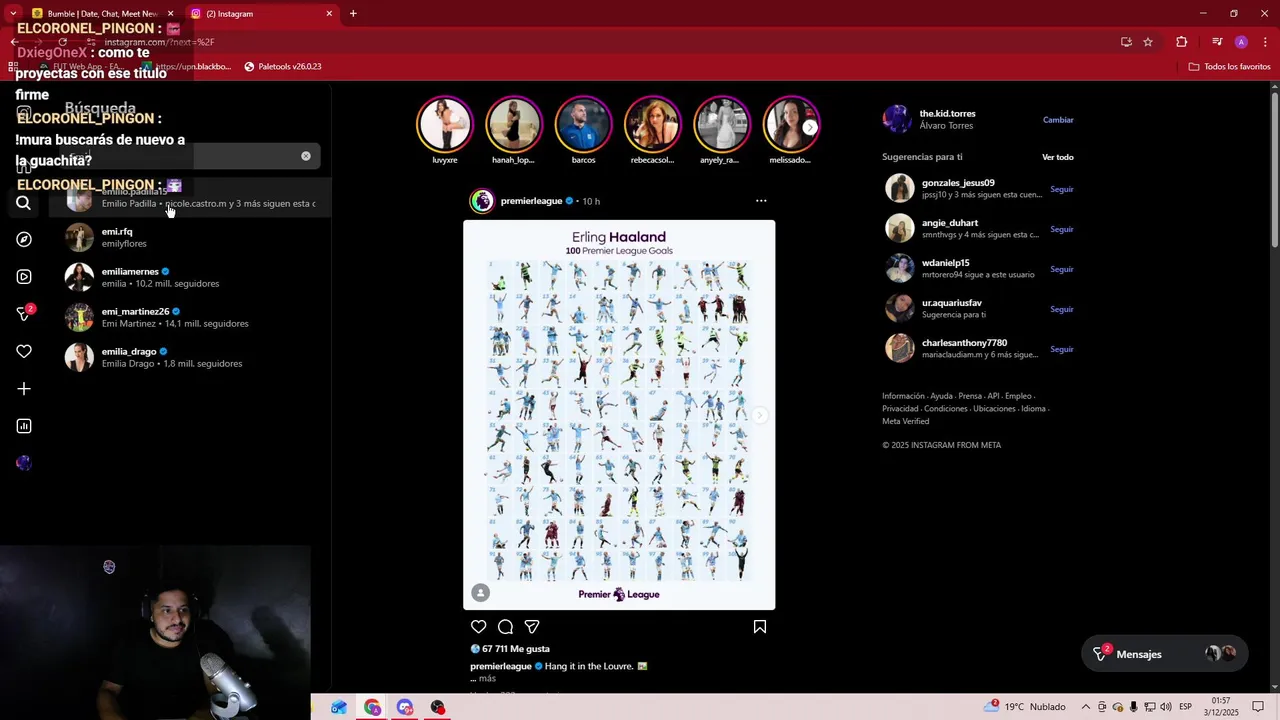Open Outlook from the taskbar
The width and height of the screenshot is (1280, 720).
tap(339, 707)
